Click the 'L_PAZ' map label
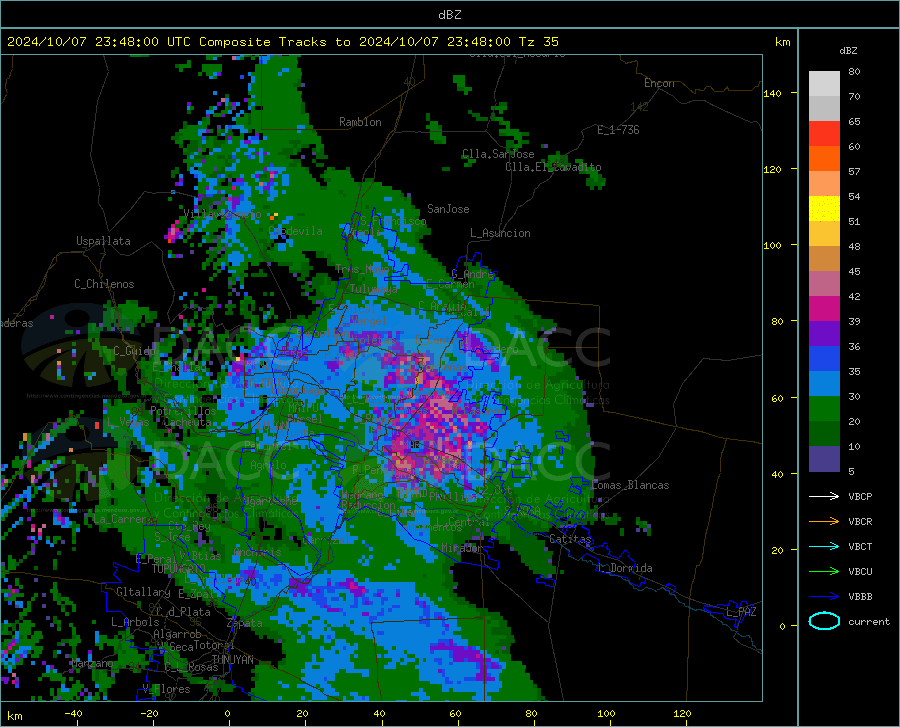Screen dimensions: 900x727 [x=741, y=612]
